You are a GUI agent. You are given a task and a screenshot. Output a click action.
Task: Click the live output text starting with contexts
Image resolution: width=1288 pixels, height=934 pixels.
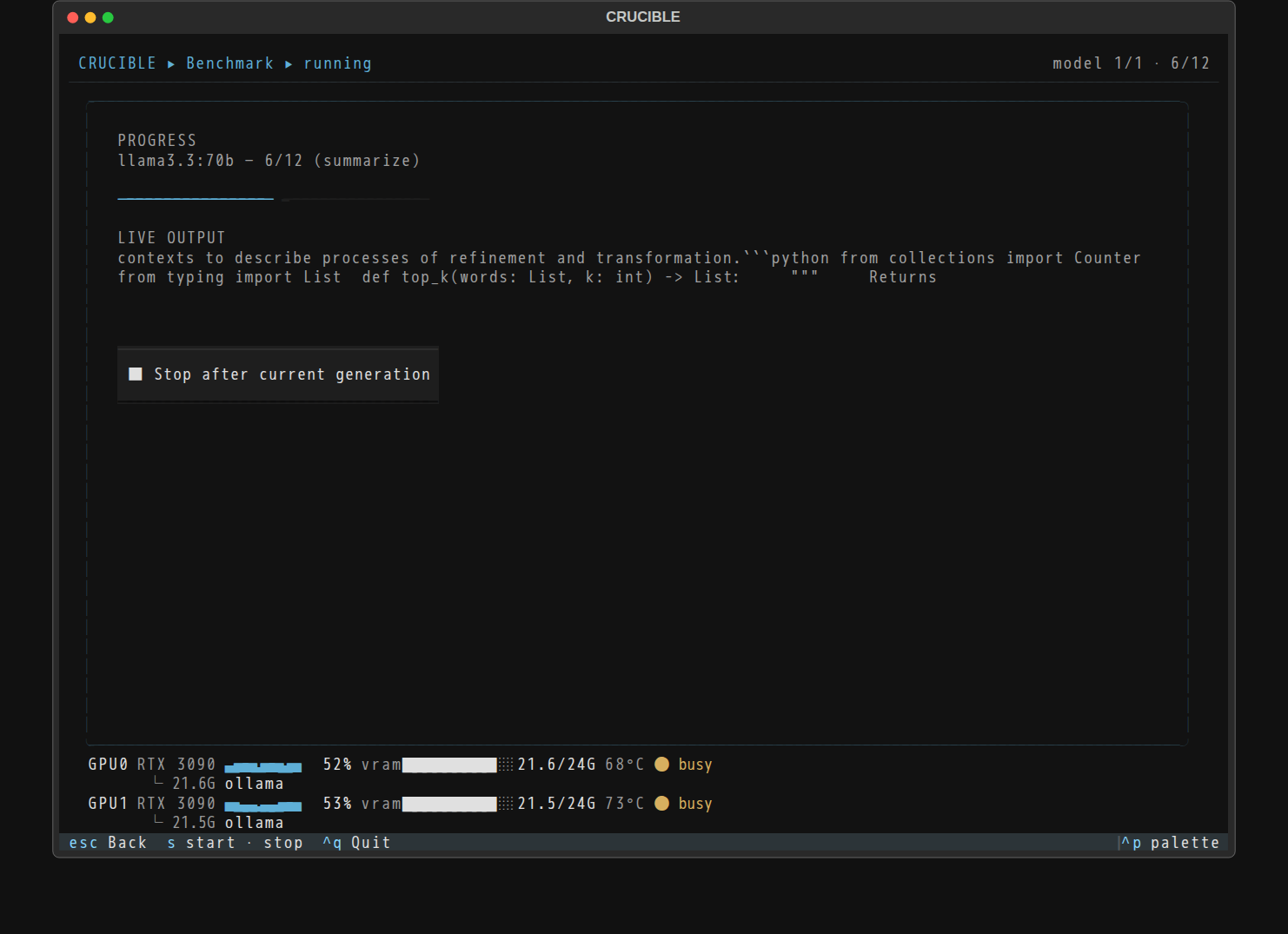pyautogui.click(x=629, y=268)
